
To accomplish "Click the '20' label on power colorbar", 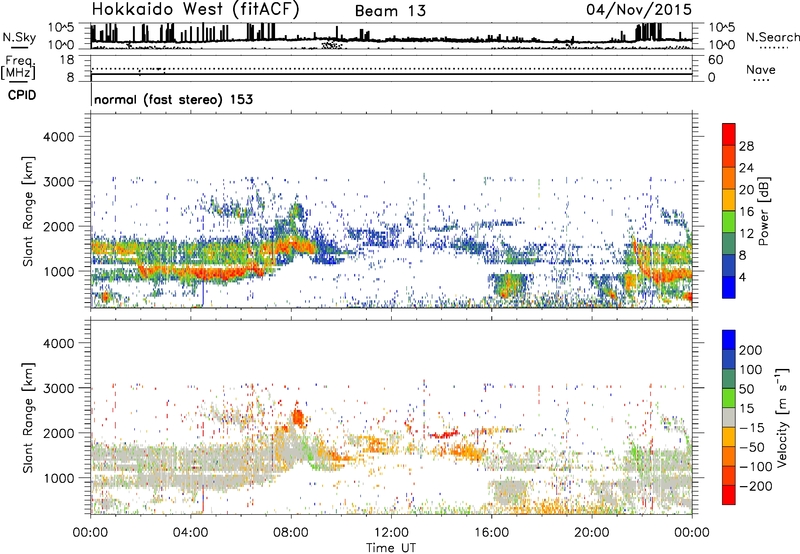I will [x=746, y=190].
